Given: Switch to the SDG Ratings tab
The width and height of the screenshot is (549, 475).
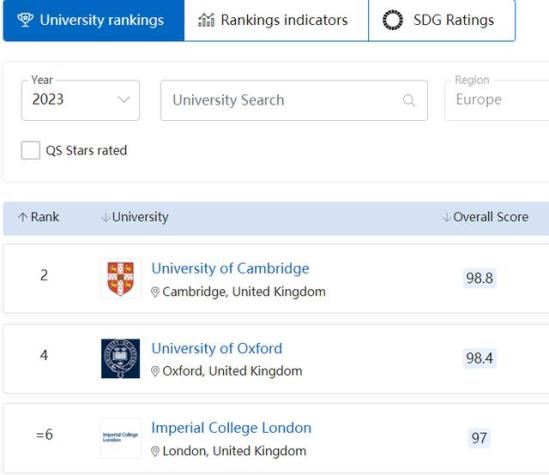Looking at the screenshot, I should pos(442,20).
